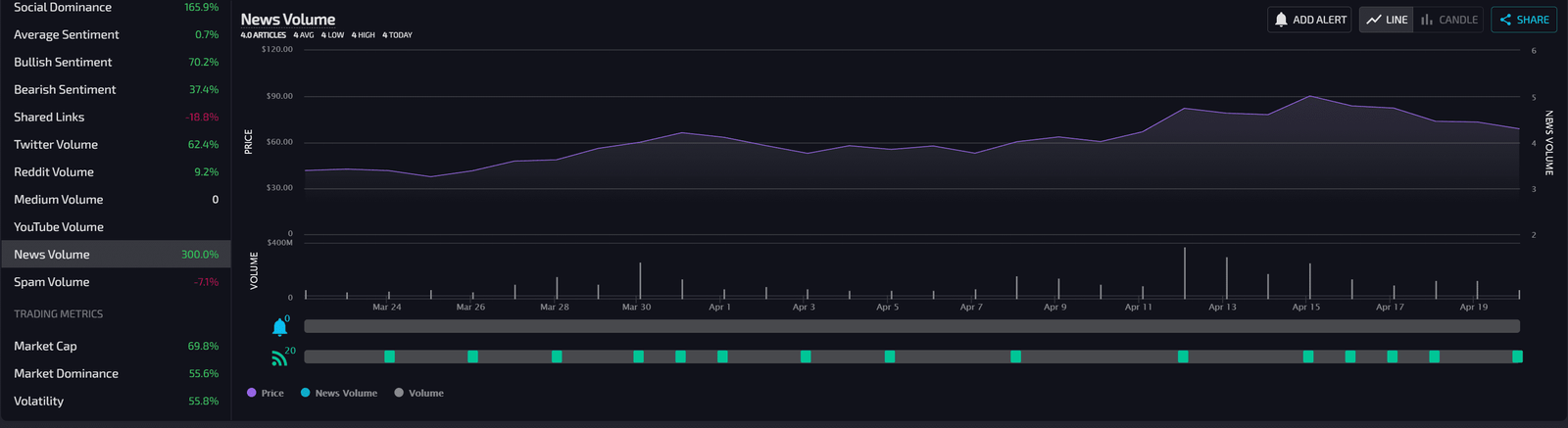Open the Volatility metric
Image resolution: width=1568 pixels, height=428 pixels.
(38, 401)
